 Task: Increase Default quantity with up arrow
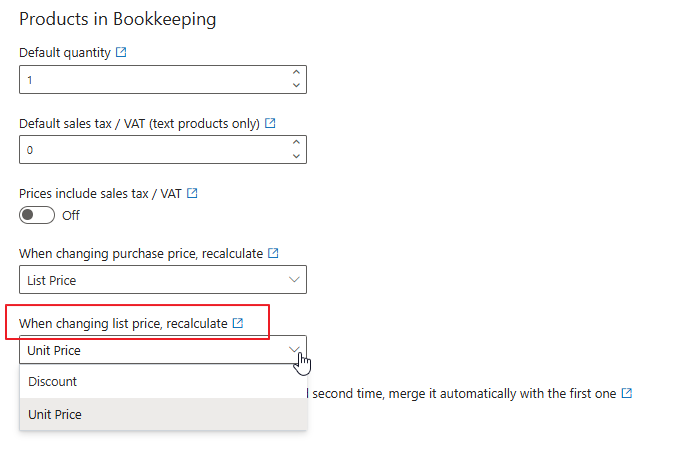coord(296,72)
